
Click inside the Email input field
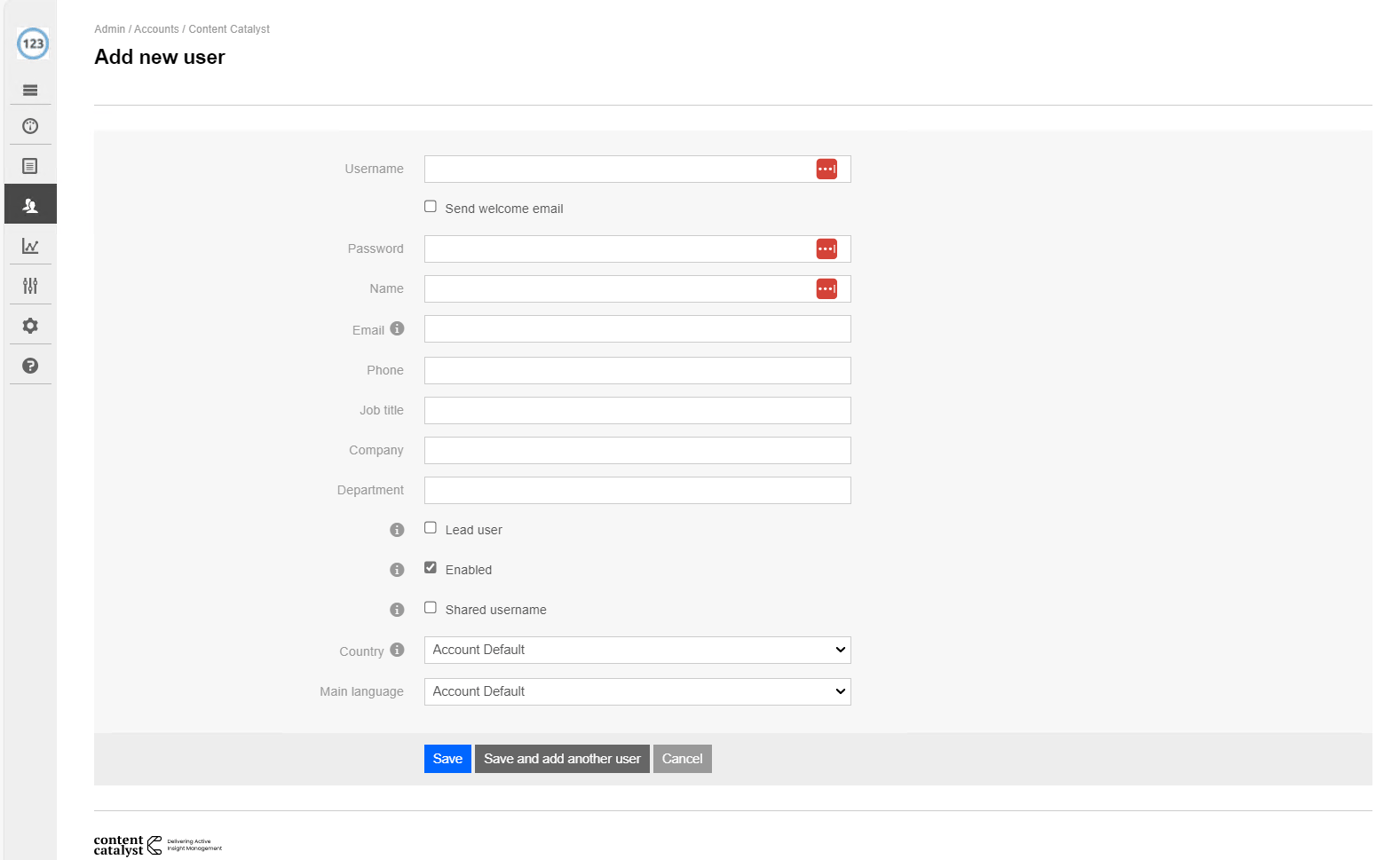point(637,328)
